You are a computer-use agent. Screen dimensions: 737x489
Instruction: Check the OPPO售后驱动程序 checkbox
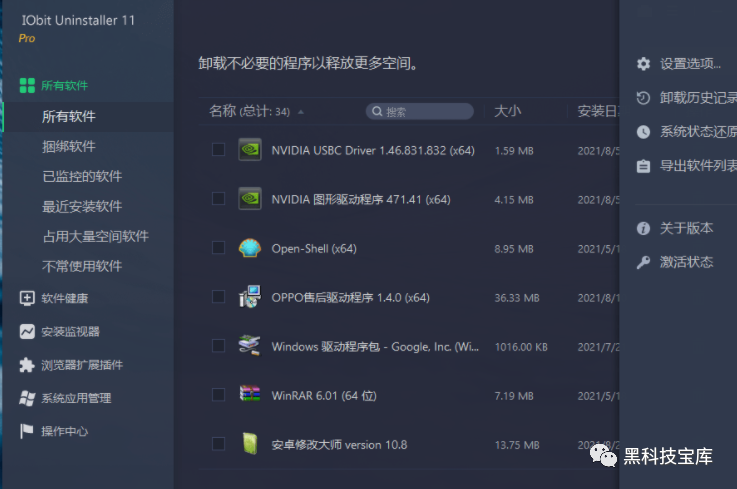(x=218, y=297)
